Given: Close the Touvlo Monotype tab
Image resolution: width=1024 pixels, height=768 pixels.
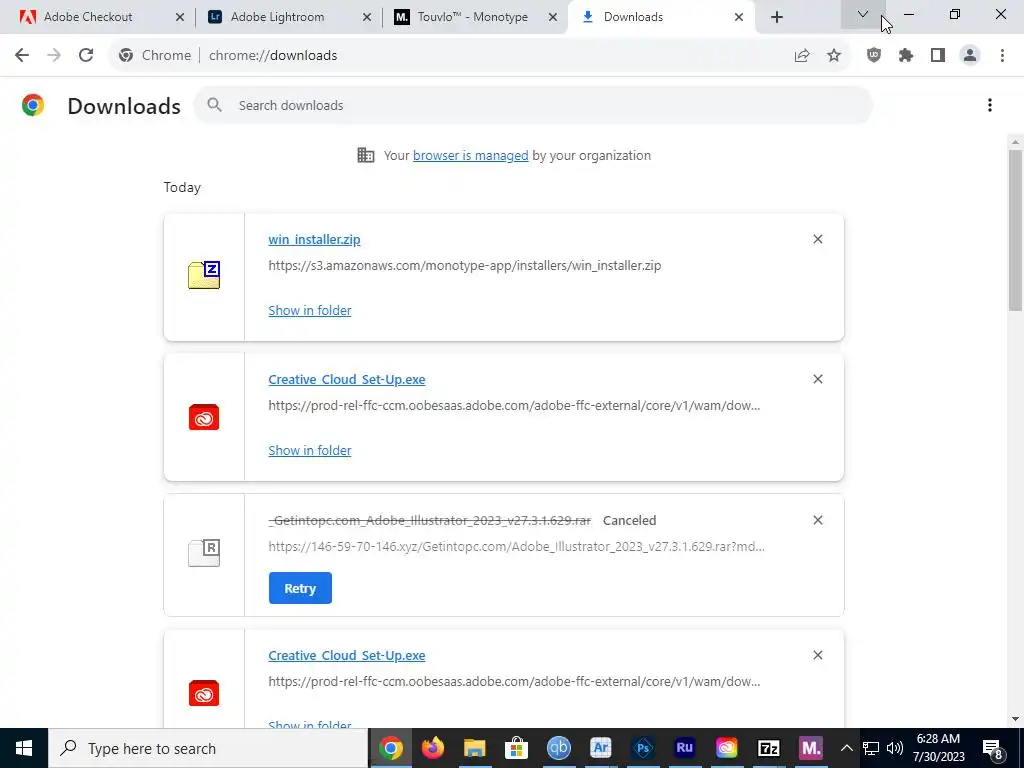Looking at the screenshot, I should (x=552, y=17).
